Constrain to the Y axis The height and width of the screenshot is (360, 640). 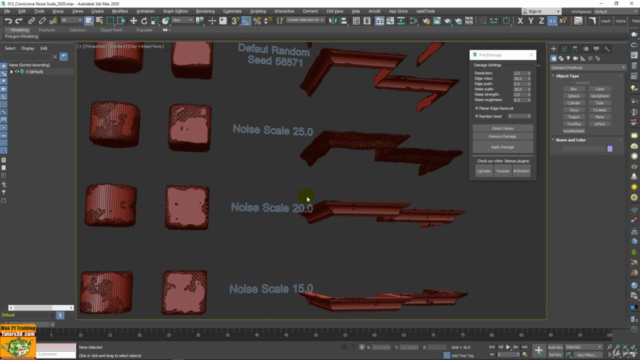(x=531, y=21)
